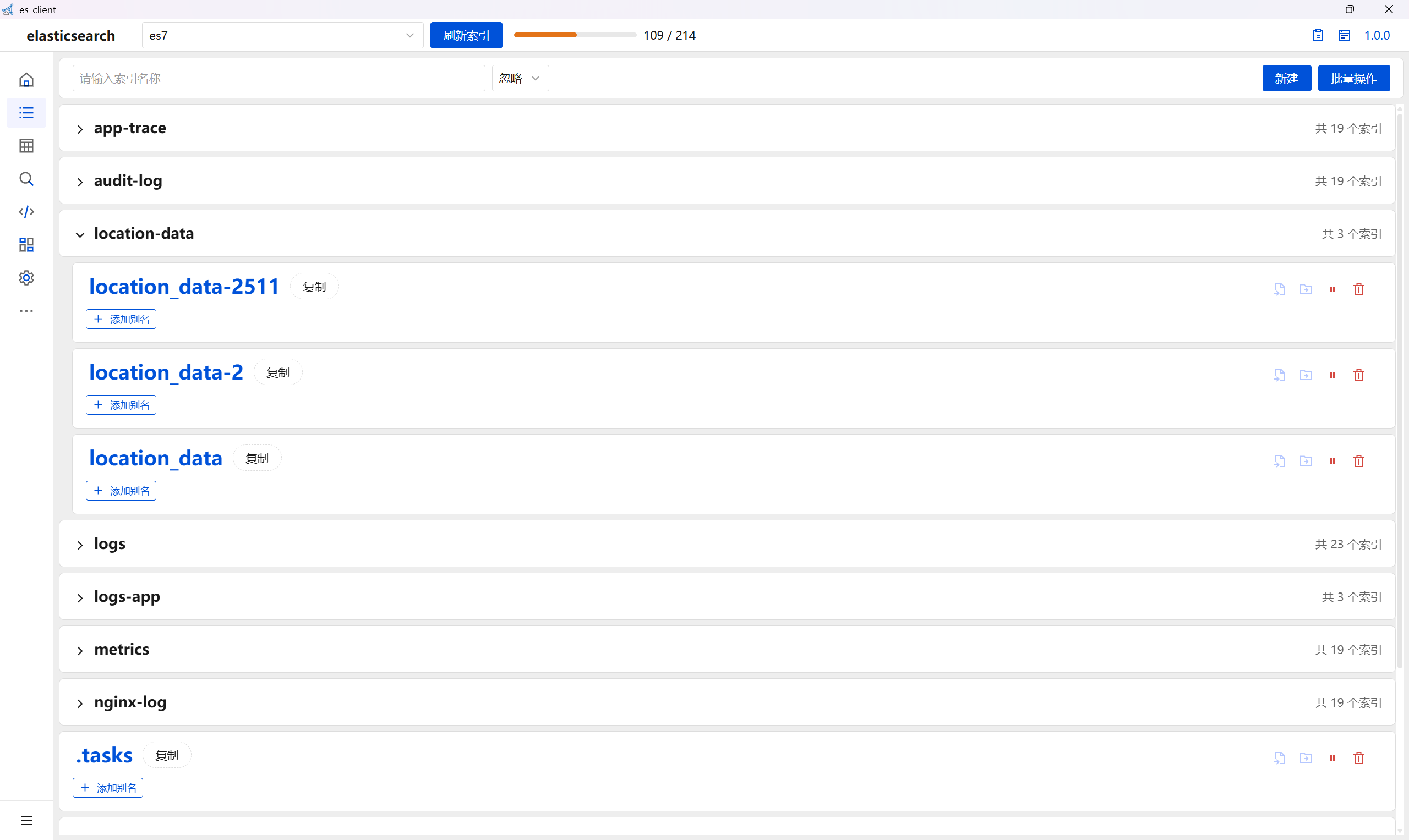The height and width of the screenshot is (840, 1409).
Task: Open the home page from the sidebar
Action: point(26,80)
